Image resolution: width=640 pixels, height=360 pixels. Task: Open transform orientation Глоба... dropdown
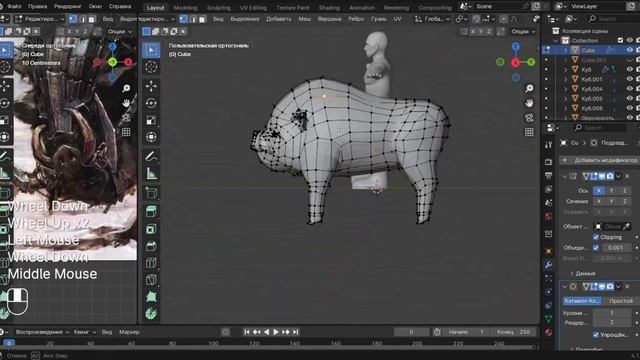pos(432,19)
